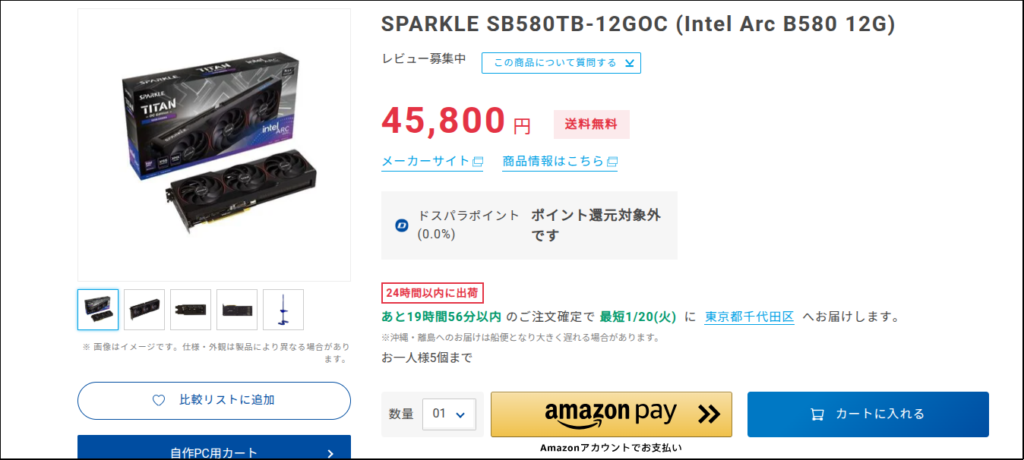1024x460 pixels.
Task: Click the main product image
Action: [x=214, y=145]
